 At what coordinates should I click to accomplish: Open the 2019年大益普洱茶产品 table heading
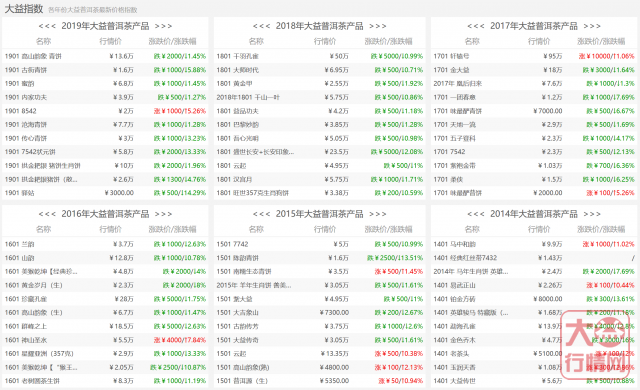(x=105, y=26)
